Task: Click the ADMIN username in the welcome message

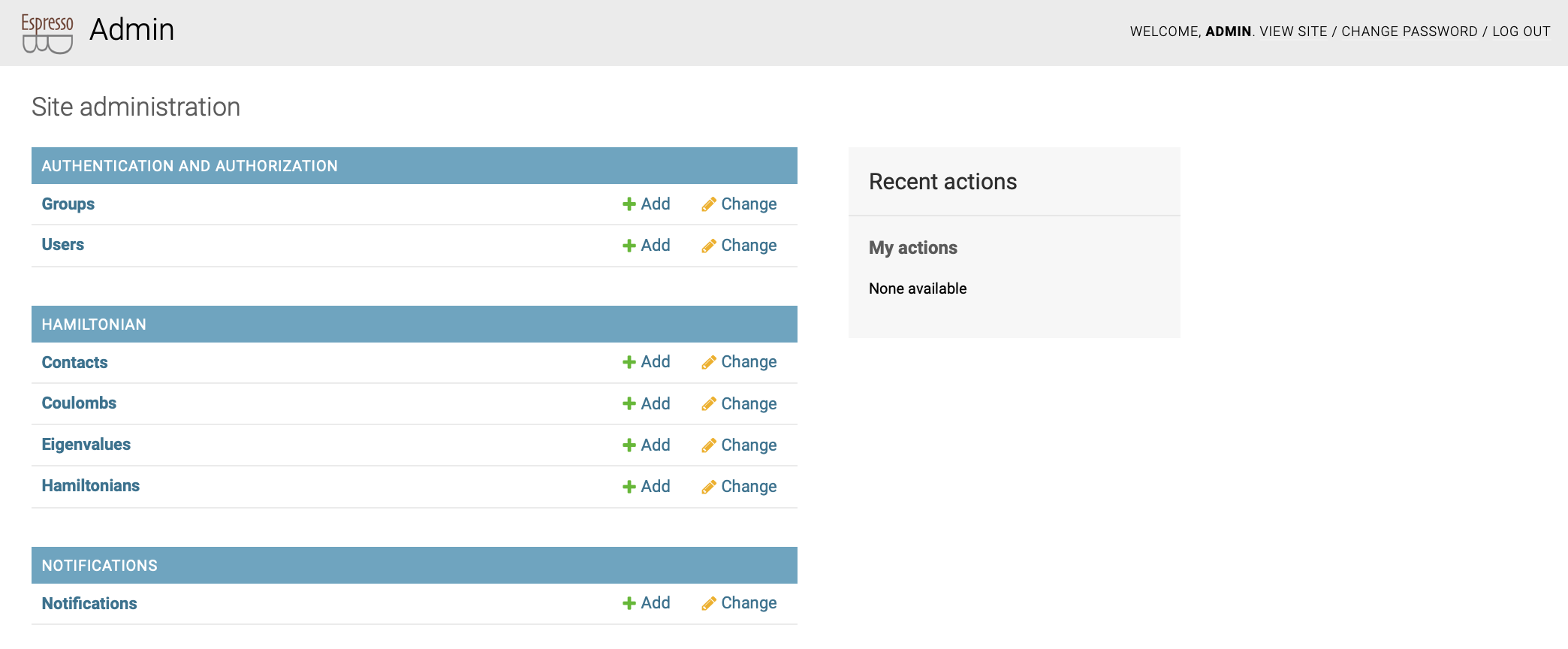Action: tap(1228, 32)
